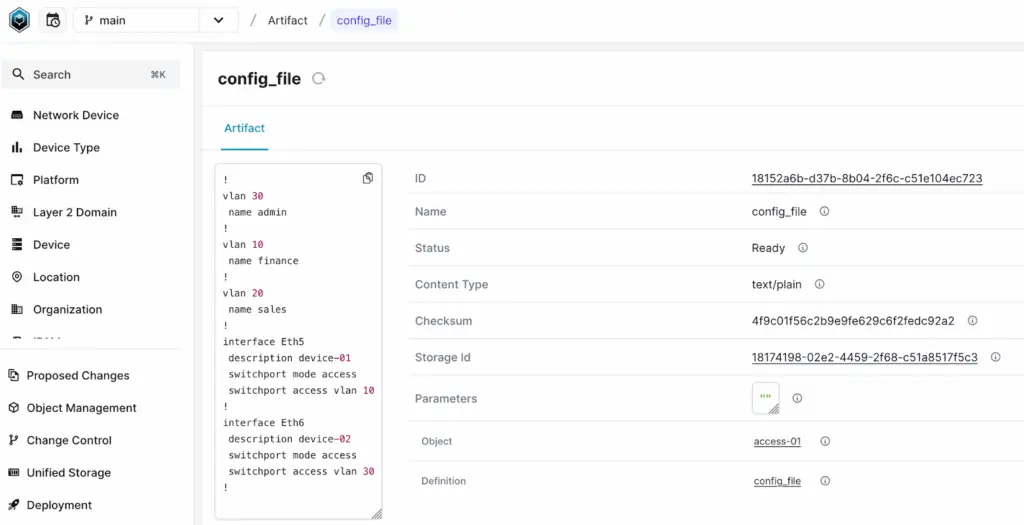Click the Object Management cube icon
1024x525 pixels.
click(x=13, y=407)
